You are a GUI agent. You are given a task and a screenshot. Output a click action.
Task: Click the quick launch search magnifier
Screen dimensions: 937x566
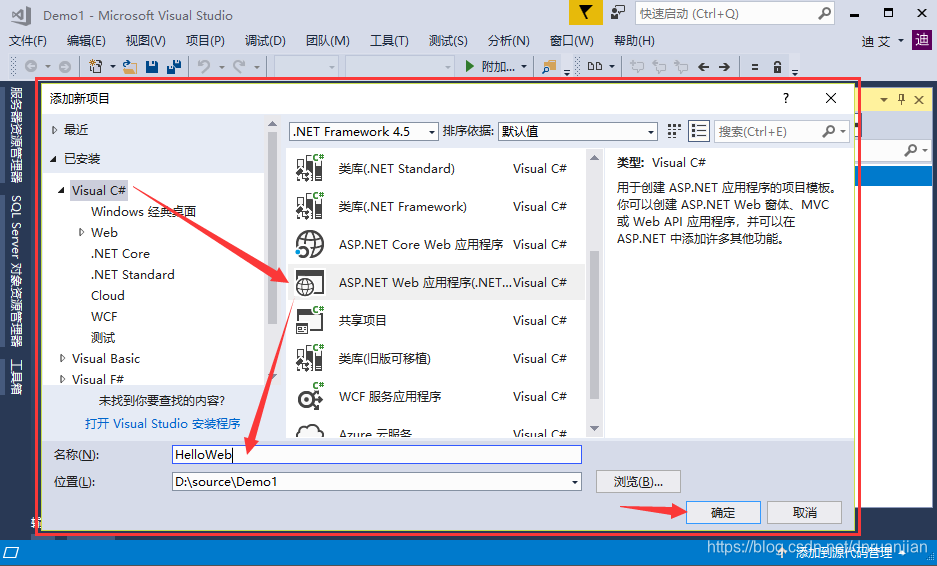(824, 13)
